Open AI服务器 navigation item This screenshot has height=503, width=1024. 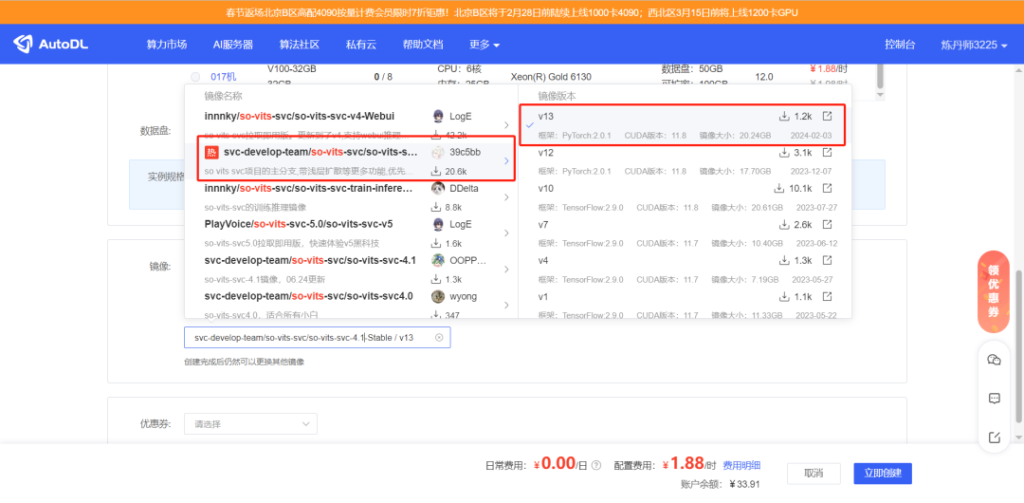(232, 44)
